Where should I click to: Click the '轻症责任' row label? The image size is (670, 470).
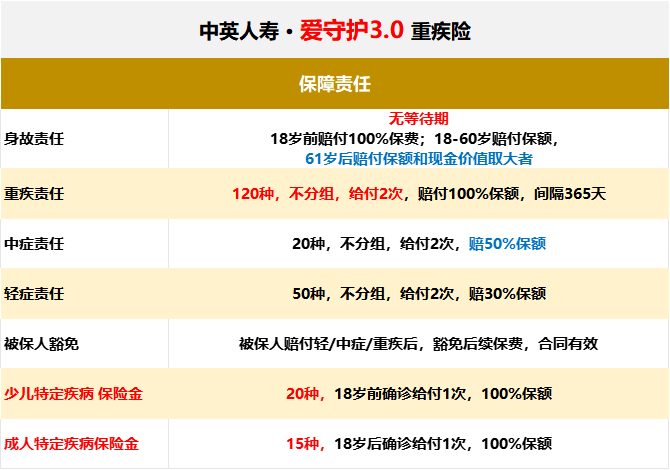(34, 294)
